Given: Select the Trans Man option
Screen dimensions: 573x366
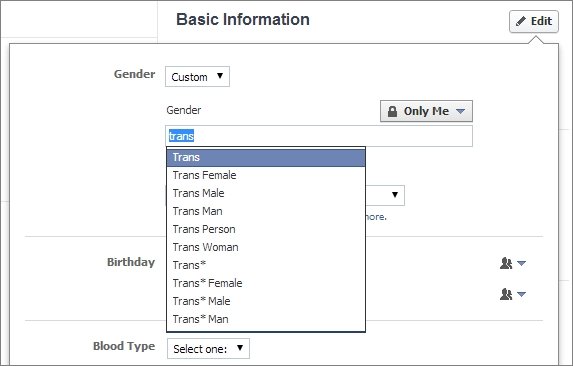Looking at the screenshot, I should coord(266,211).
